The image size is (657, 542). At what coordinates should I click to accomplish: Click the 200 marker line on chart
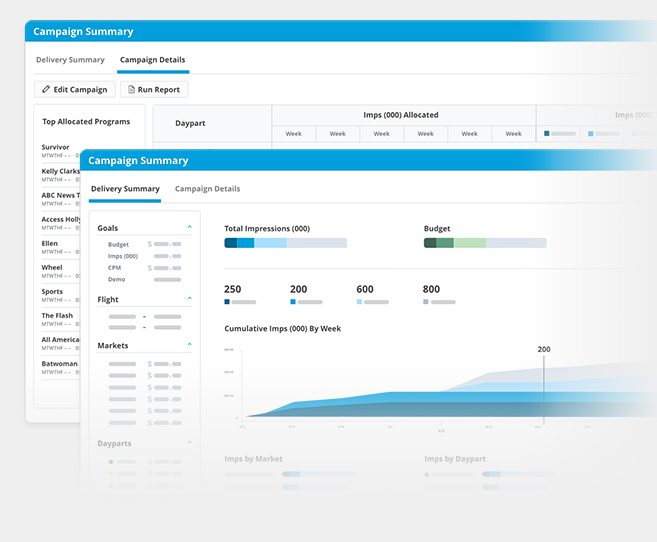tap(544, 390)
